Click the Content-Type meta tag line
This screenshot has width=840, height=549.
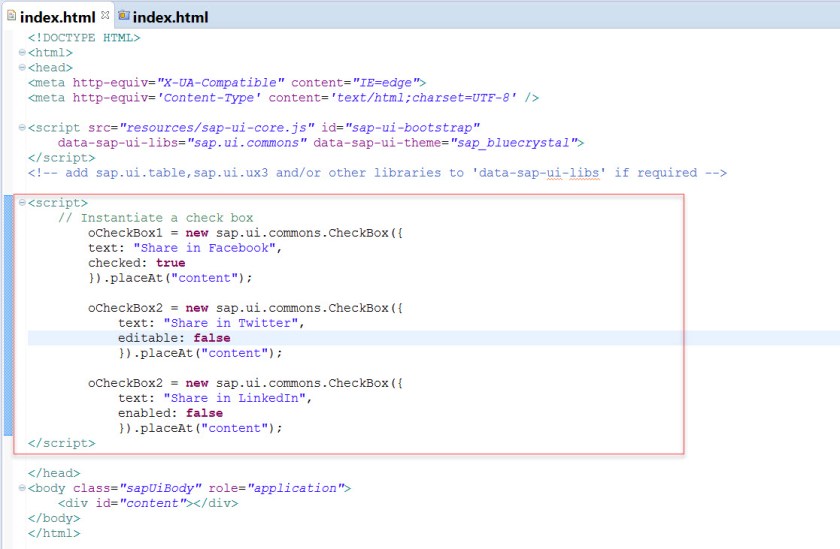(283, 97)
